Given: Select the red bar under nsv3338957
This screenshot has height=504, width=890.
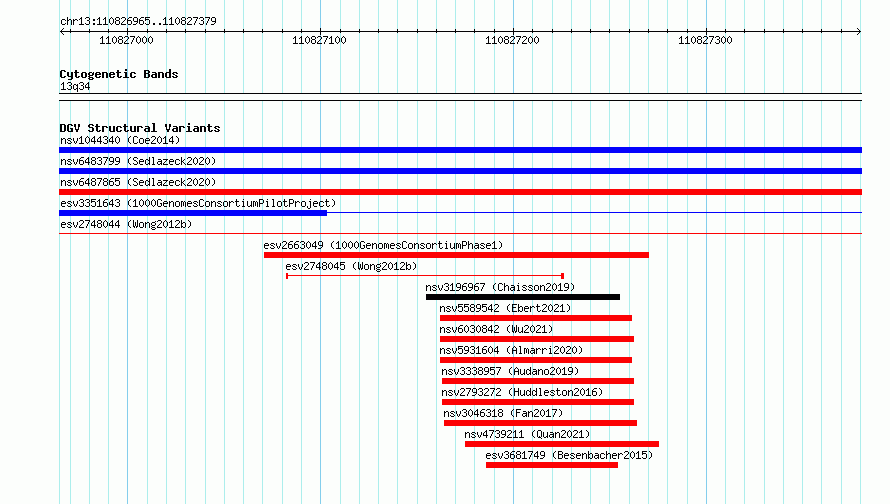Looking at the screenshot, I should click(538, 381).
